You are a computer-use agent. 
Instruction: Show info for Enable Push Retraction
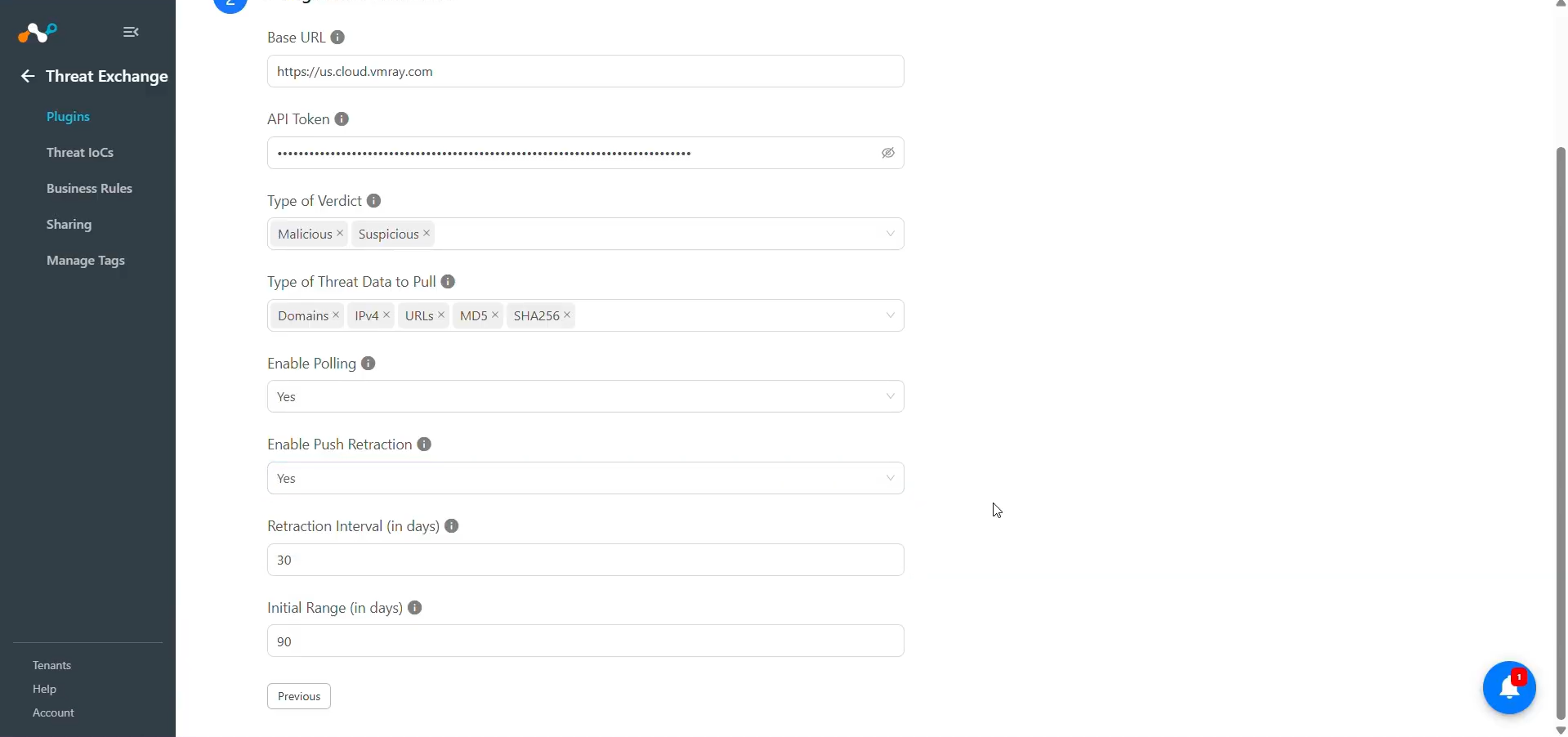424,444
